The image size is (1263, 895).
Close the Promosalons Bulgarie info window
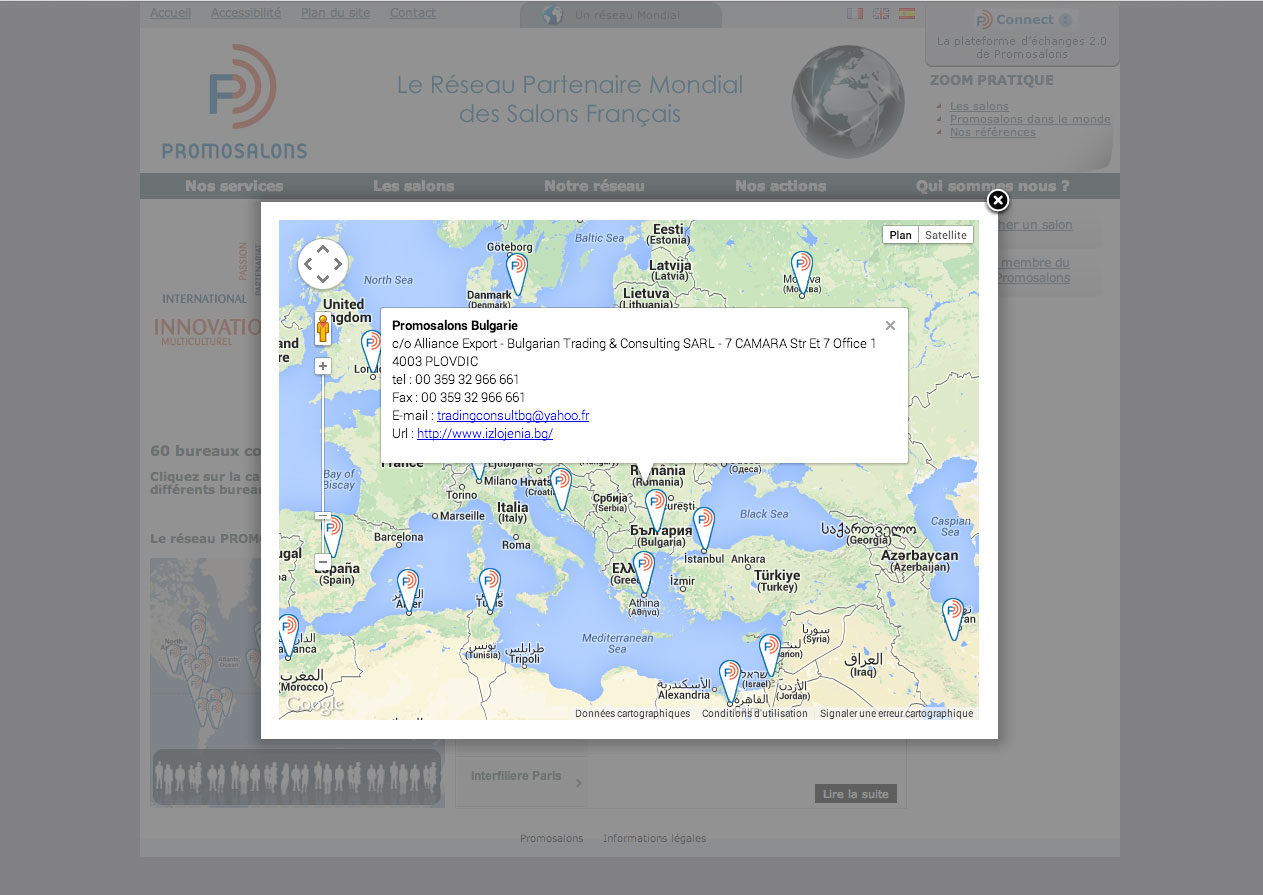click(x=890, y=325)
